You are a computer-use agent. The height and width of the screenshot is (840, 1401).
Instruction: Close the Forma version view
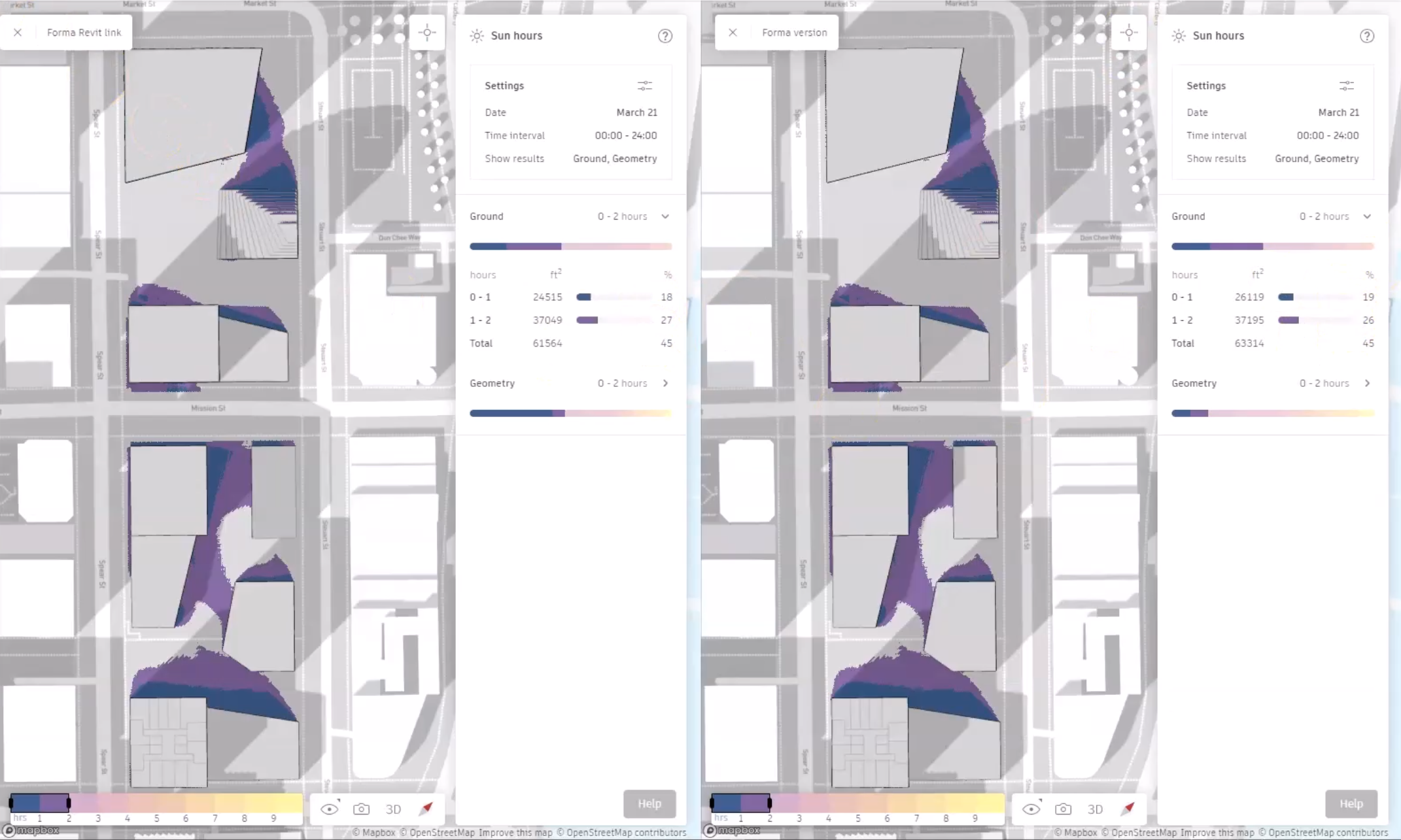tap(733, 33)
